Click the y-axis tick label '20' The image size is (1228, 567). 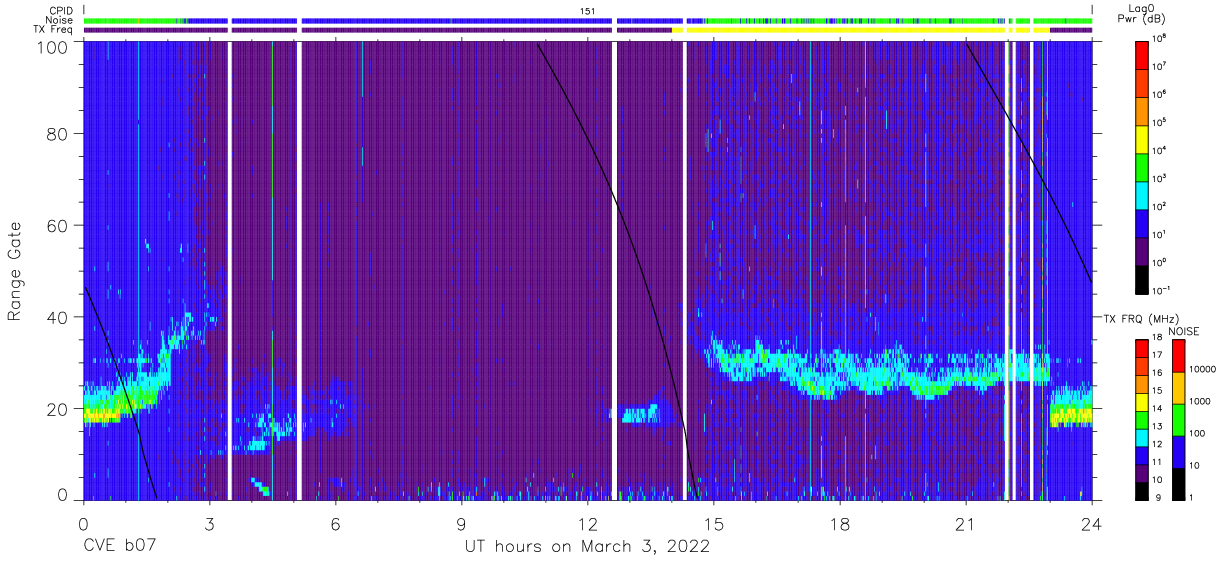[x=58, y=409]
